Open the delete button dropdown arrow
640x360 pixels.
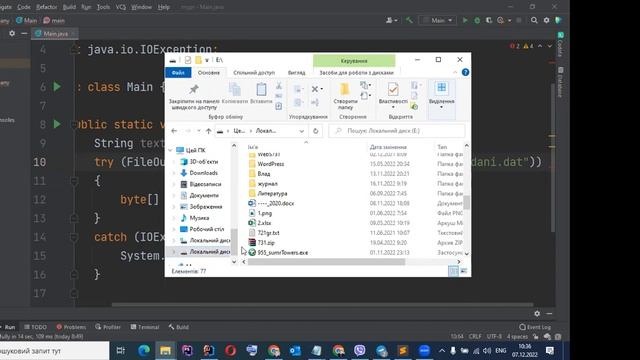coord(322,89)
